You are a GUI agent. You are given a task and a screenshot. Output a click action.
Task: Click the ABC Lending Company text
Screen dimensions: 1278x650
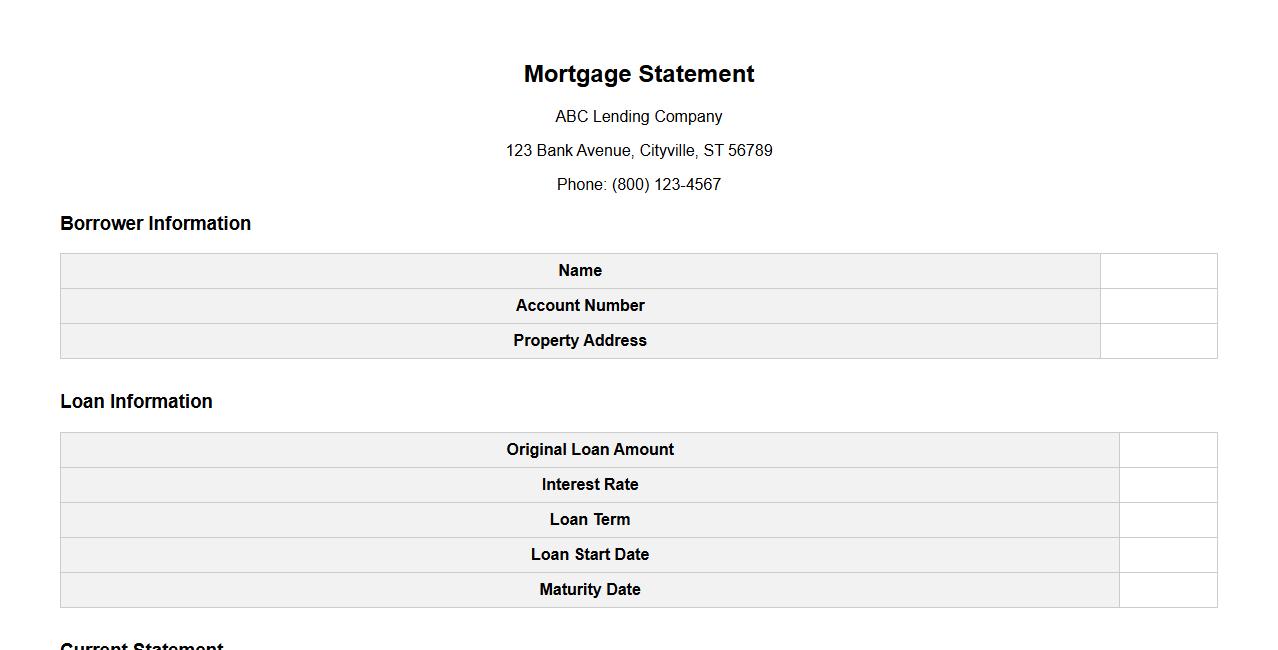(639, 117)
